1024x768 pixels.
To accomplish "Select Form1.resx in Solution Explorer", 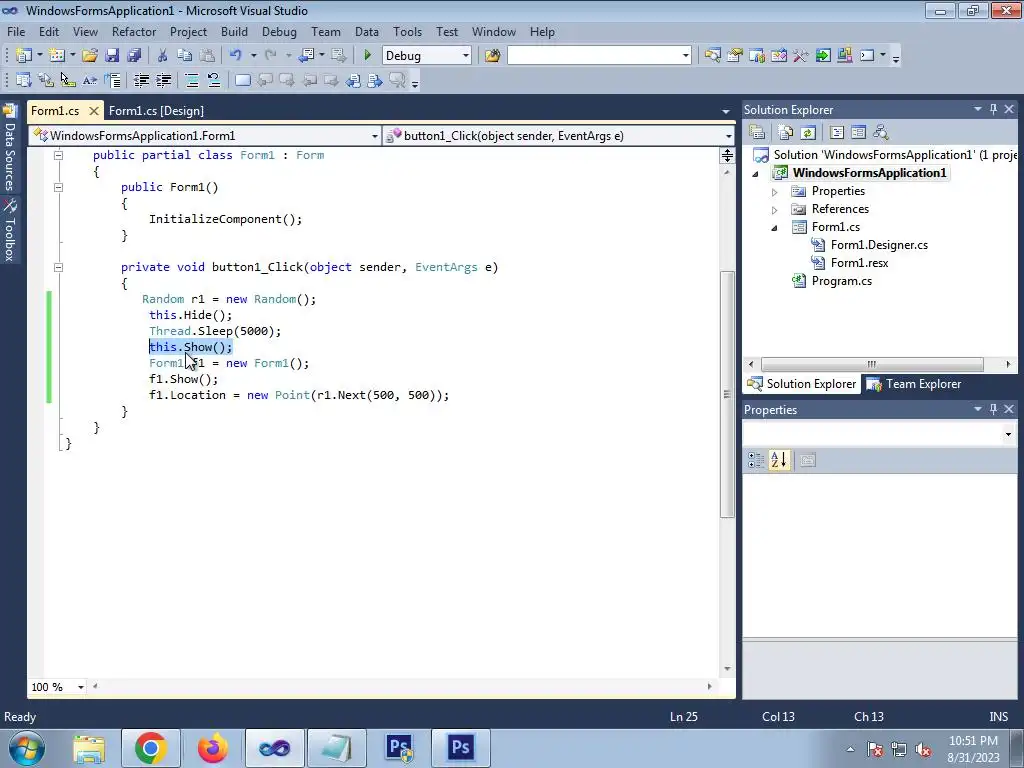I will (859, 263).
